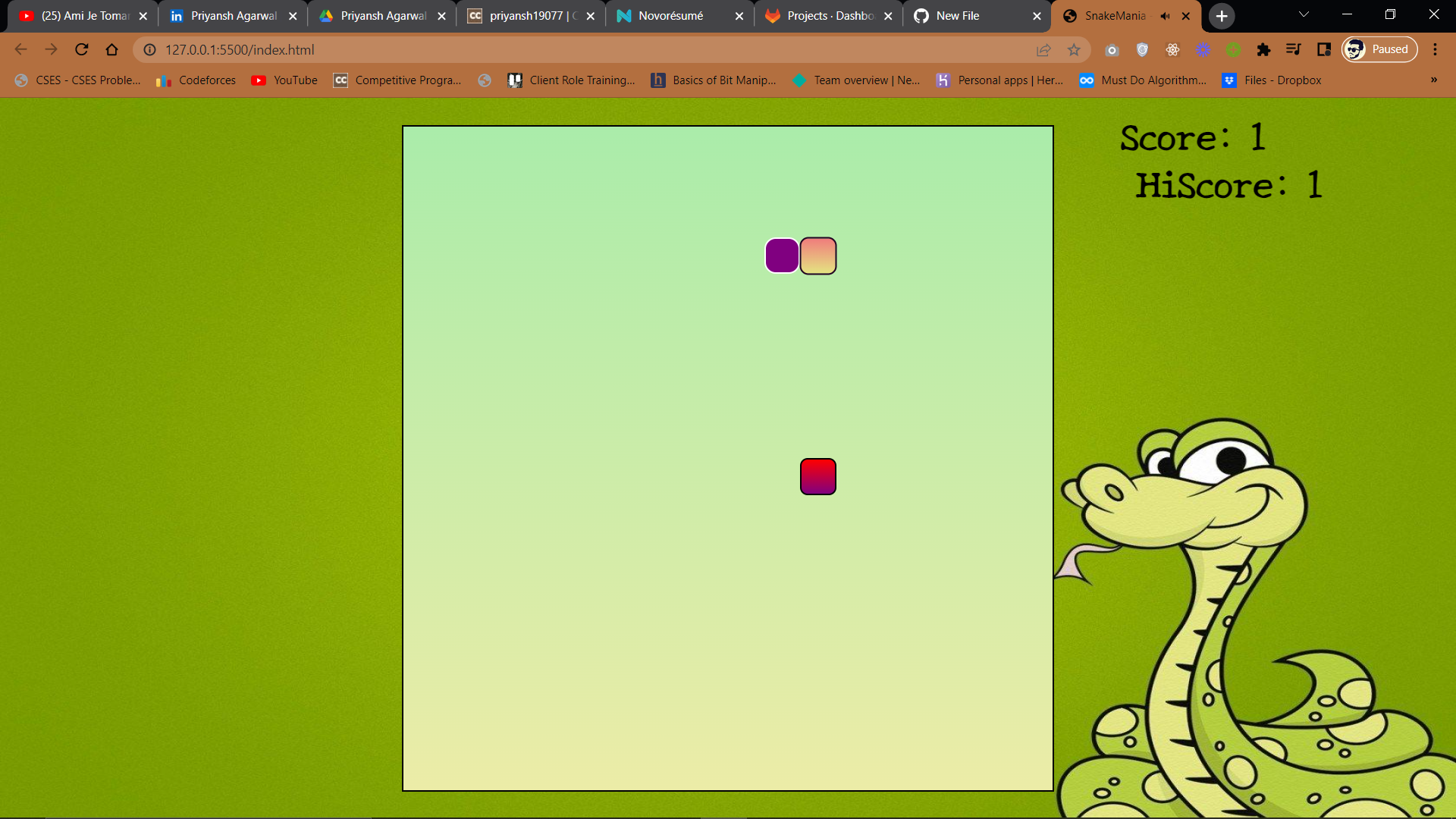Open the side panel icon beside profile
Screen dimensions: 1456x819
pos(1324,49)
